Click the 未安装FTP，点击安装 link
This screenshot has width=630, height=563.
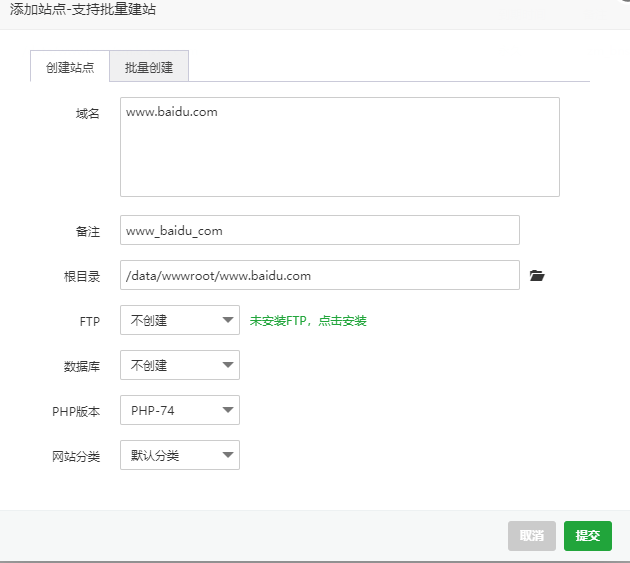click(x=308, y=321)
